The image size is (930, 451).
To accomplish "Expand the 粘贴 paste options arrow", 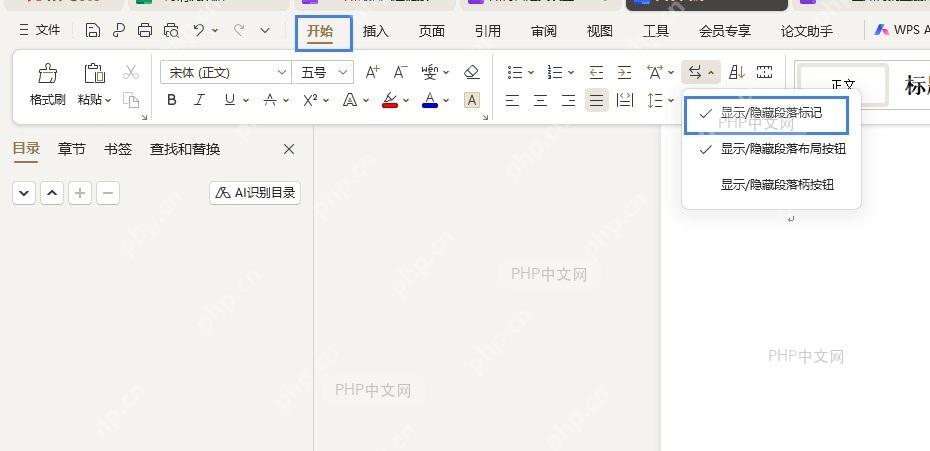I will (x=108, y=100).
